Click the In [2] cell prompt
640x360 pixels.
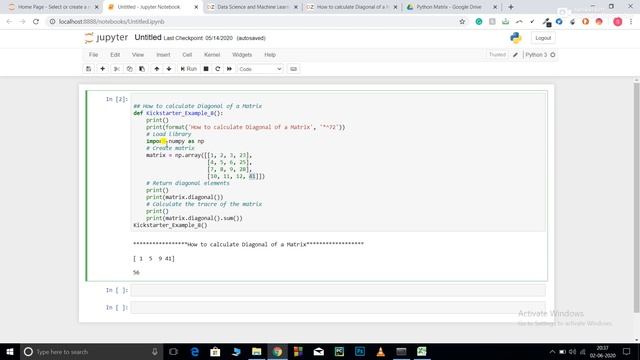point(117,99)
